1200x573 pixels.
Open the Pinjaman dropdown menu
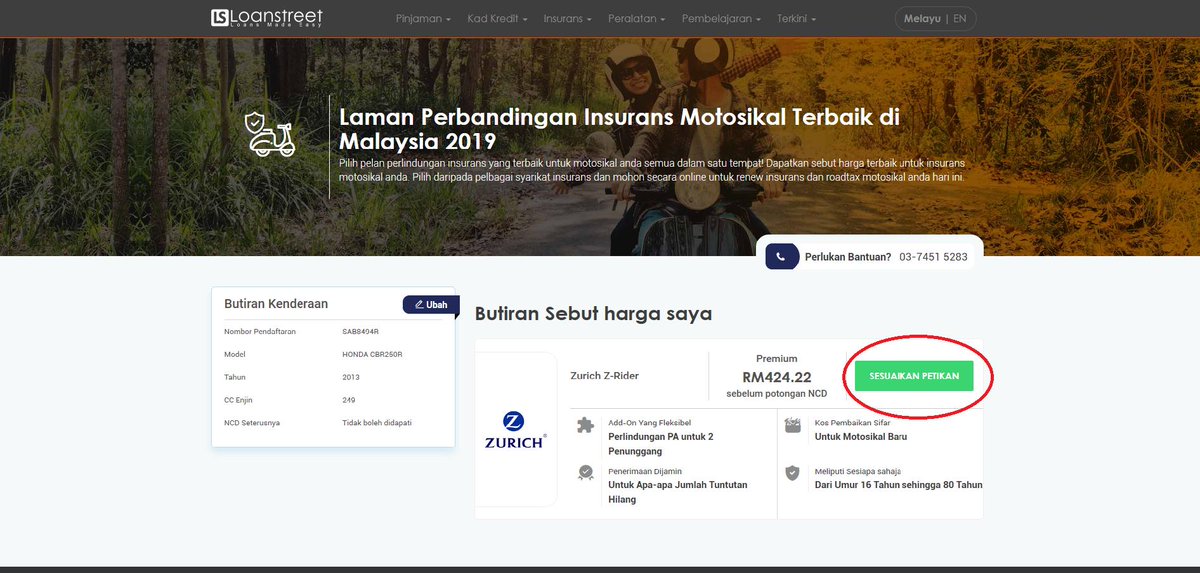pos(423,19)
